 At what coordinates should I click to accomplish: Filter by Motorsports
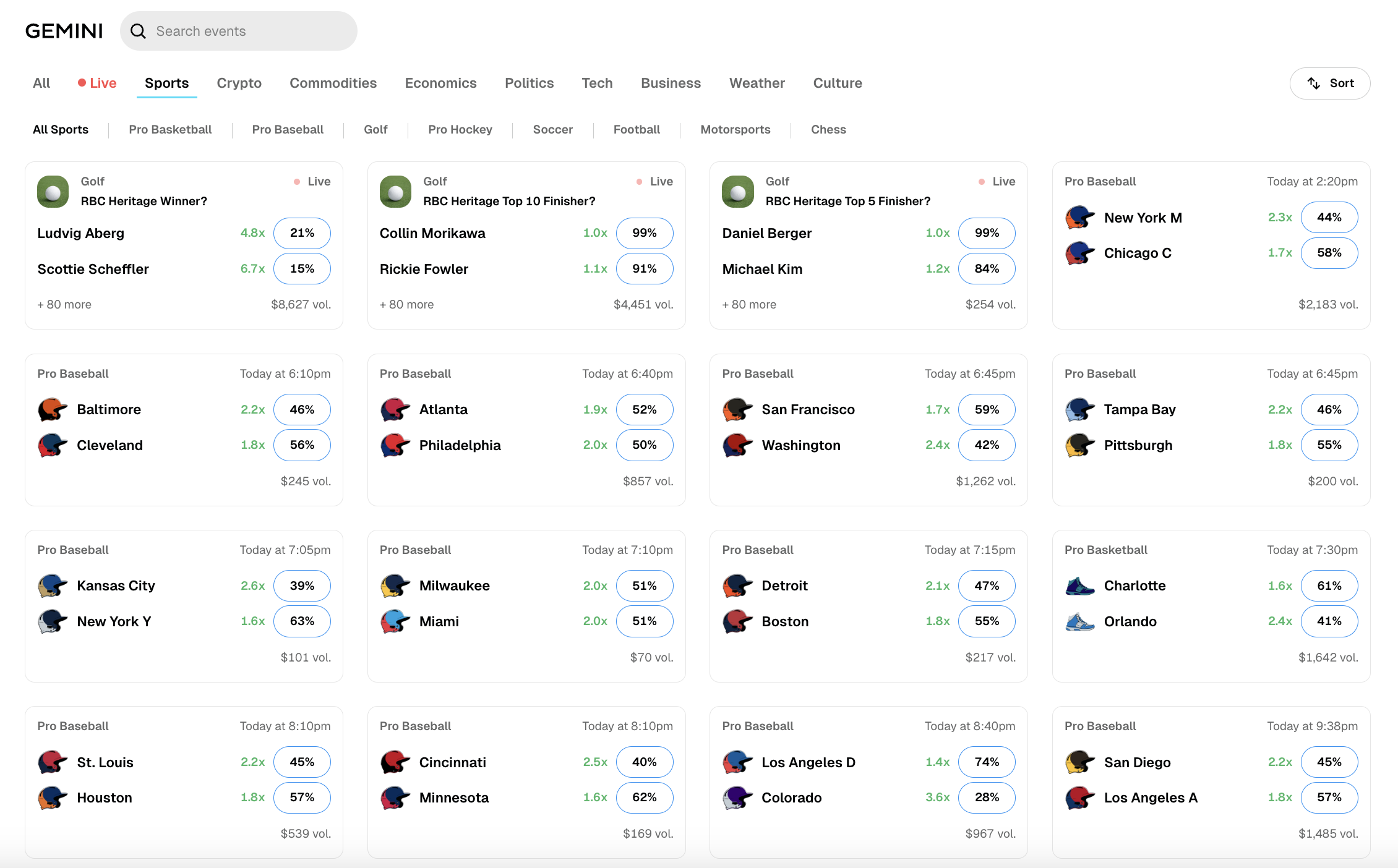click(x=735, y=129)
